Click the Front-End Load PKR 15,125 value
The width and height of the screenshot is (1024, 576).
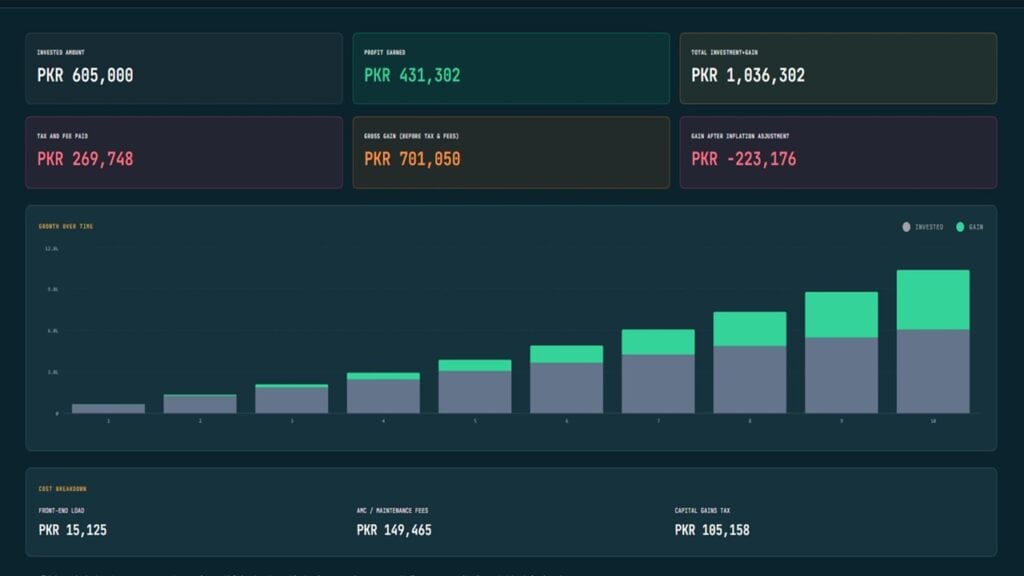click(72, 530)
